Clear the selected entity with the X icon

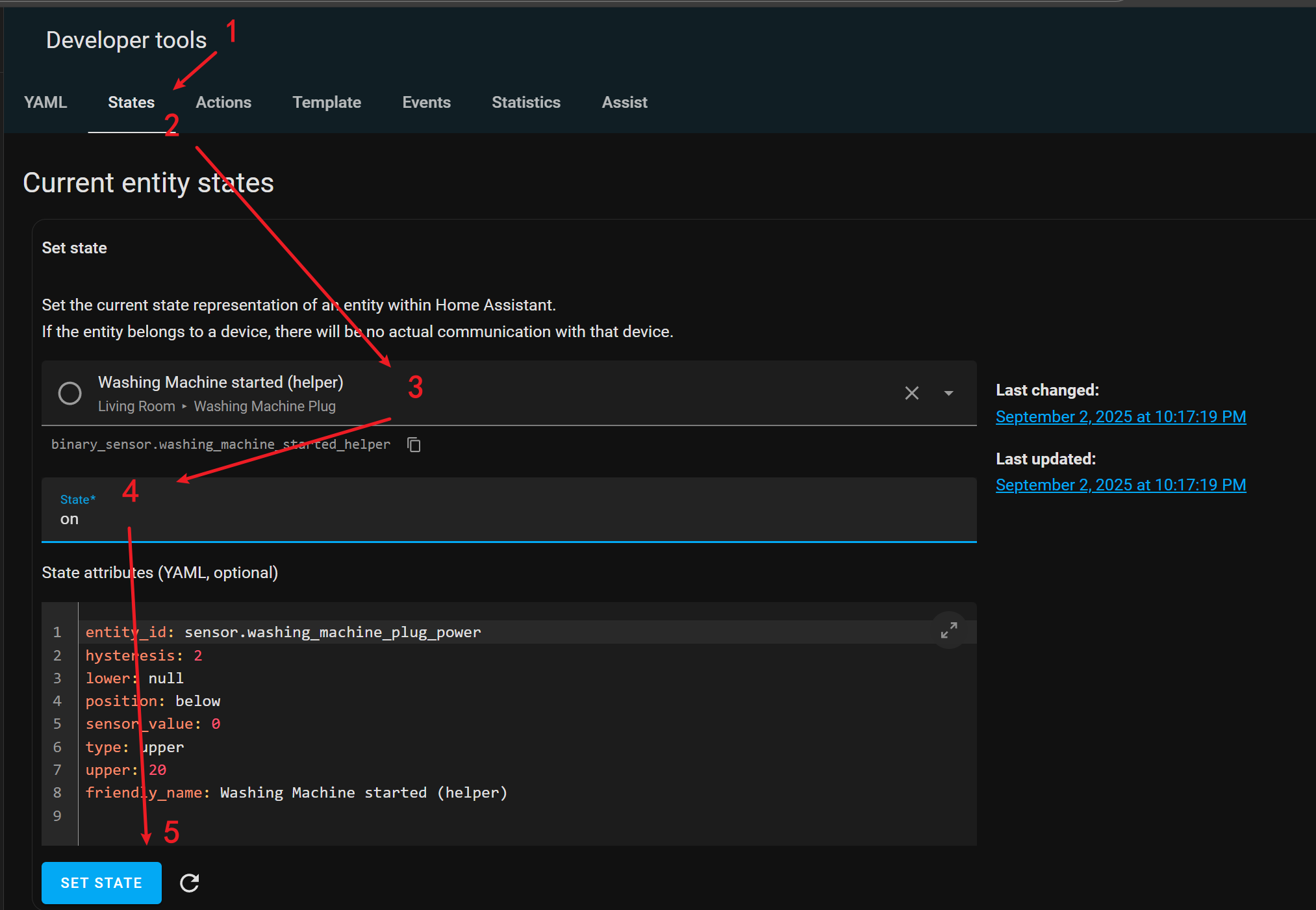pyautogui.click(x=912, y=393)
